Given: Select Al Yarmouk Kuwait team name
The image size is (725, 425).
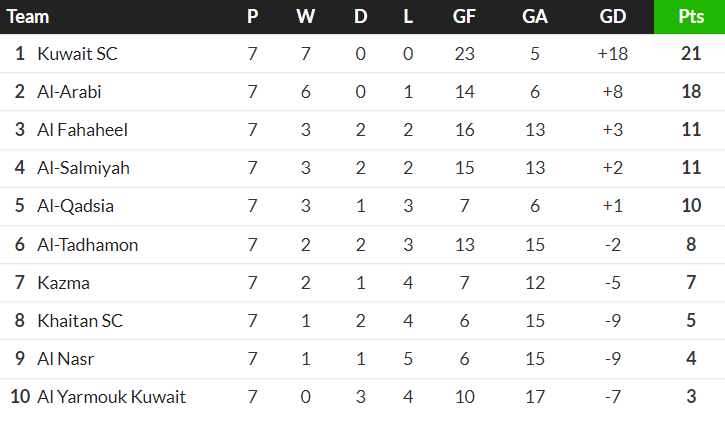Looking at the screenshot, I should pyautogui.click(x=111, y=397).
